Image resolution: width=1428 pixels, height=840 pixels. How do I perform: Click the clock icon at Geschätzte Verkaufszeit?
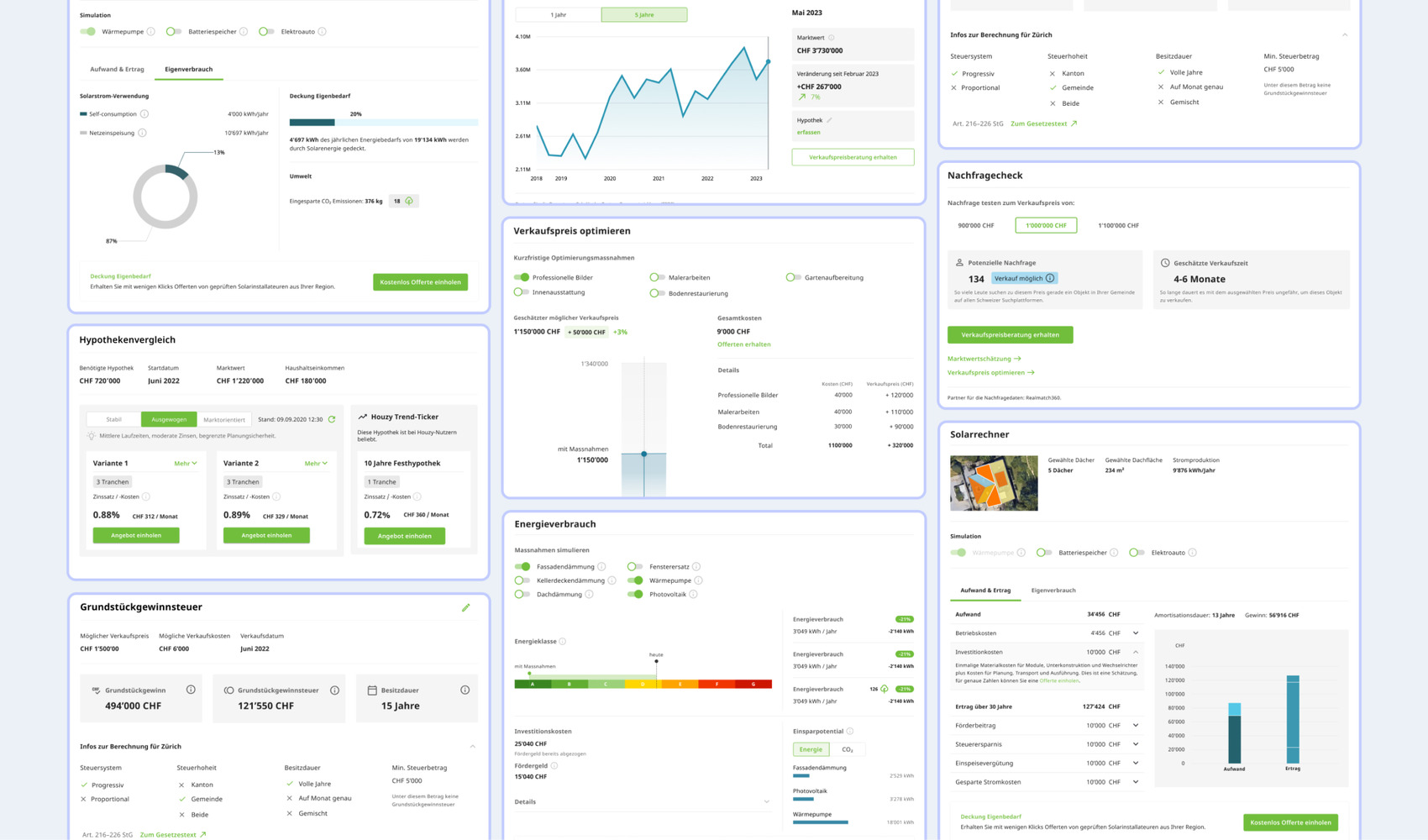[x=1165, y=263]
